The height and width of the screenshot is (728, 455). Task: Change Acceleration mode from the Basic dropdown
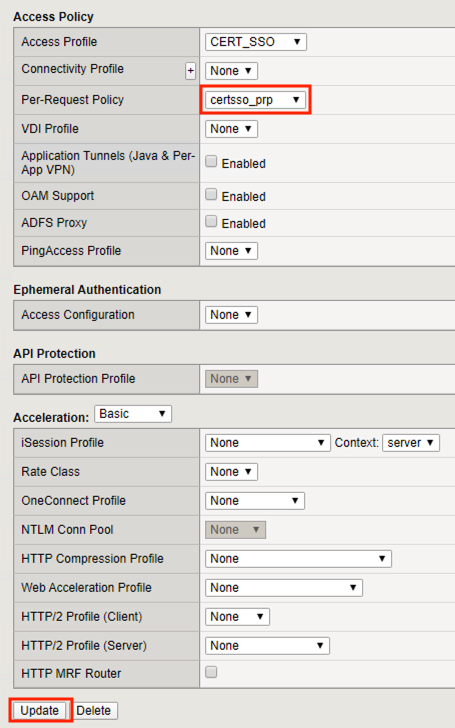pos(133,414)
